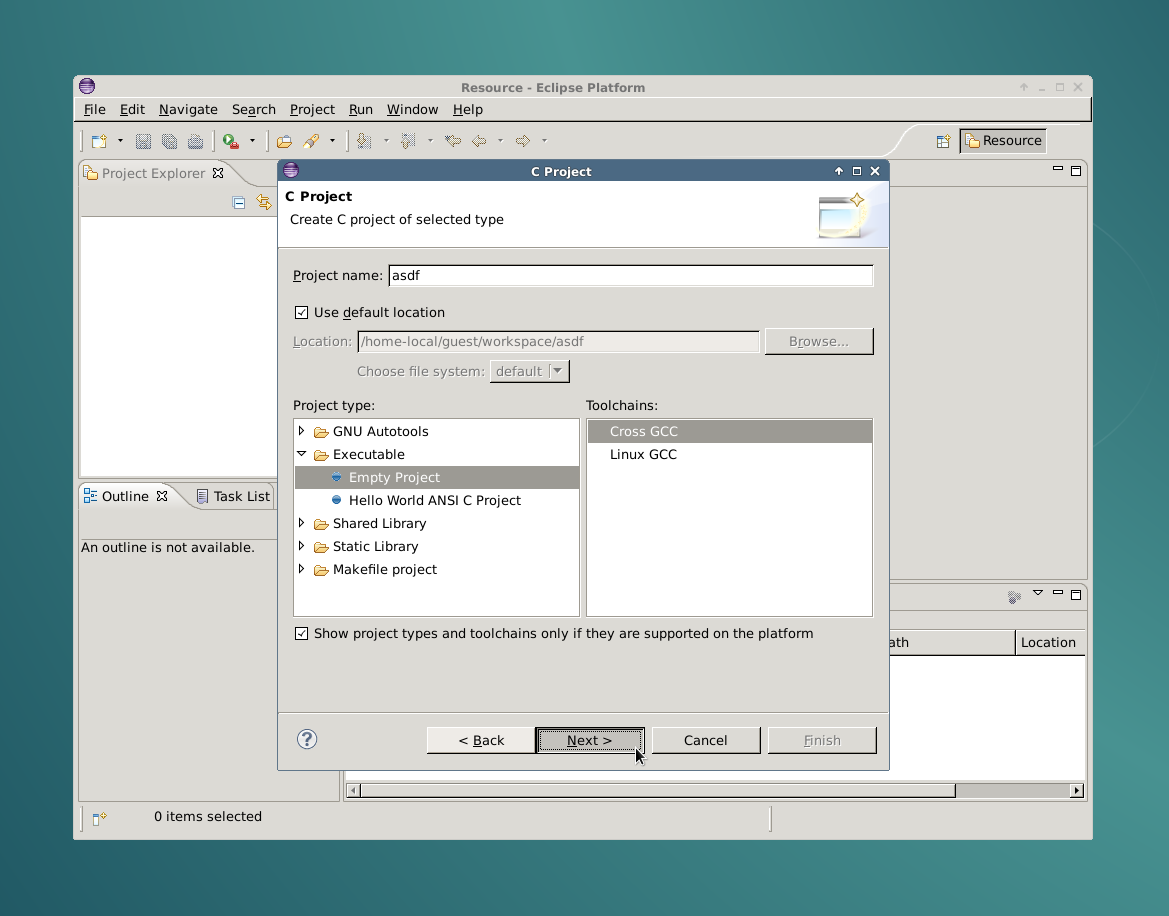The image size is (1169, 916).
Task: Click the Next button
Action: tap(589, 740)
